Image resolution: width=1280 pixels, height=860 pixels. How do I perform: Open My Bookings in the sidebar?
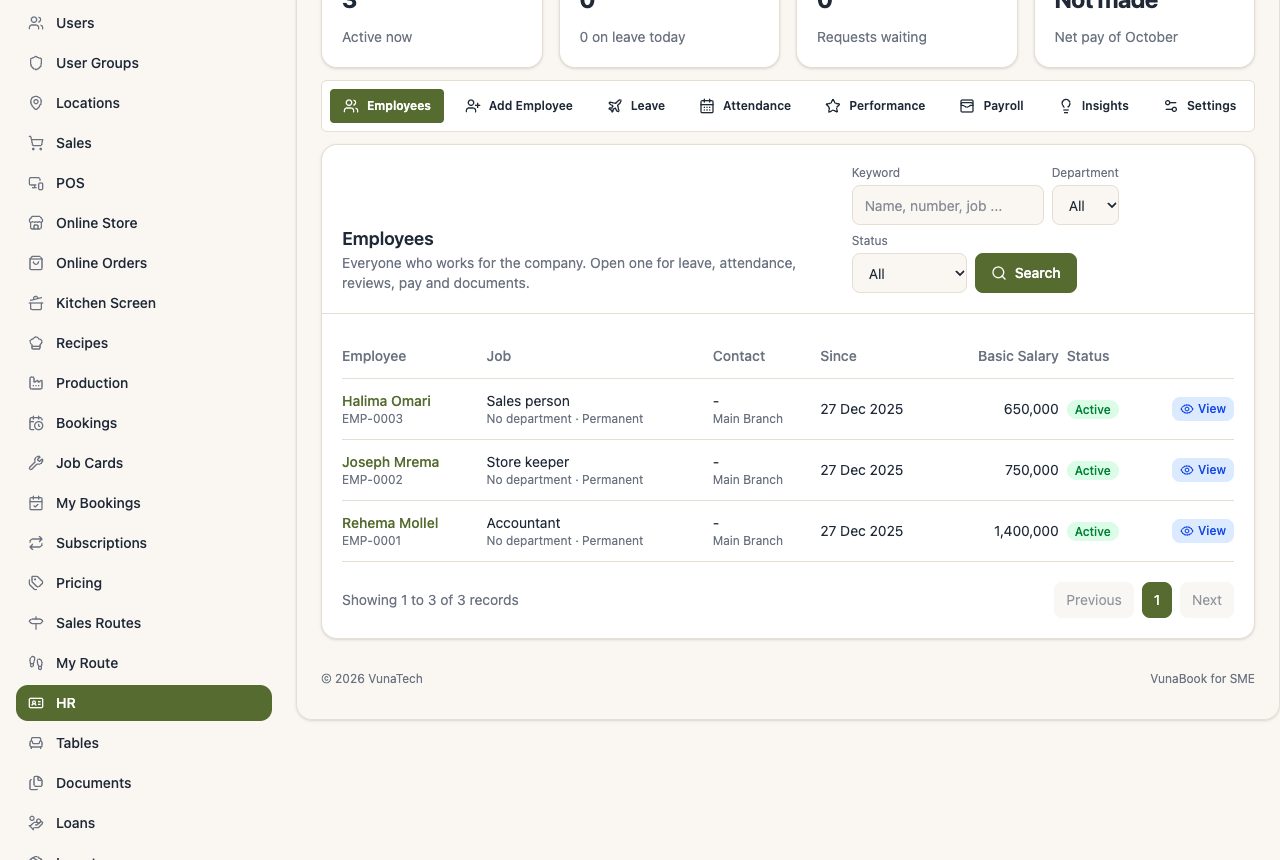pyautogui.click(x=144, y=503)
